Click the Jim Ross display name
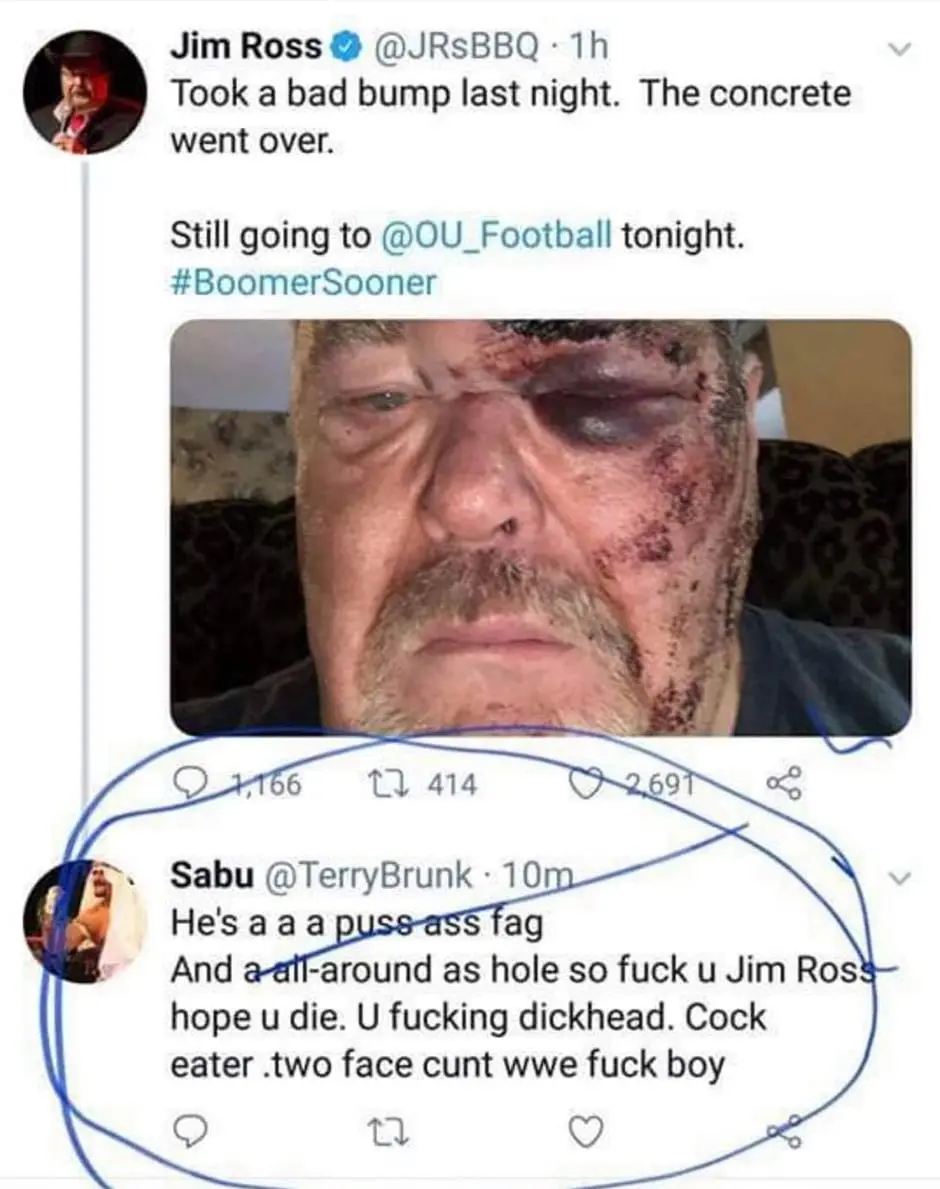Image resolution: width=940 pixels, height=1189 pixels. [x=247, y=46]
